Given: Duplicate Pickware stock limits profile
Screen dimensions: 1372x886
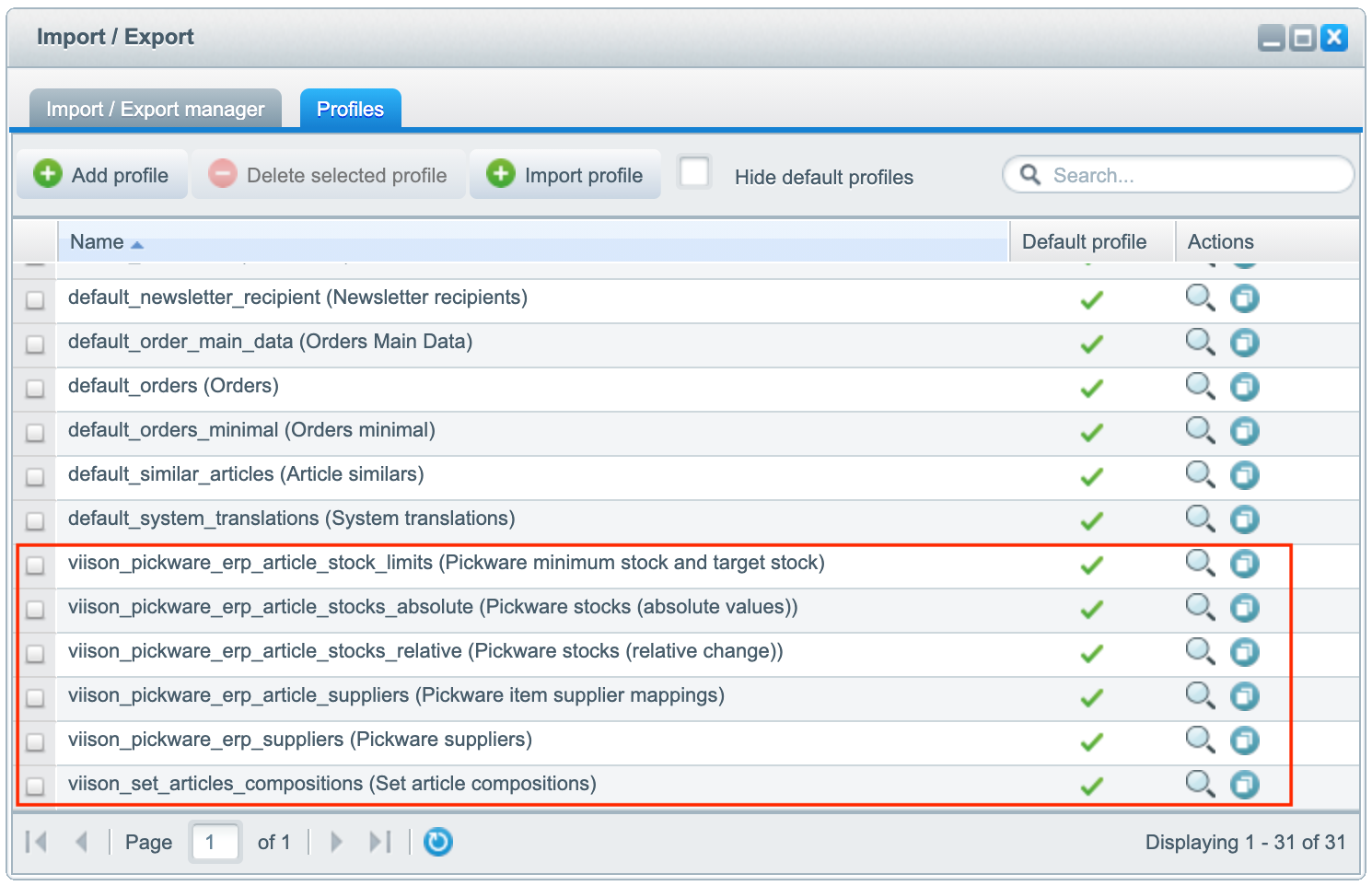Looking at the screenshot, I should point(1245,564).
